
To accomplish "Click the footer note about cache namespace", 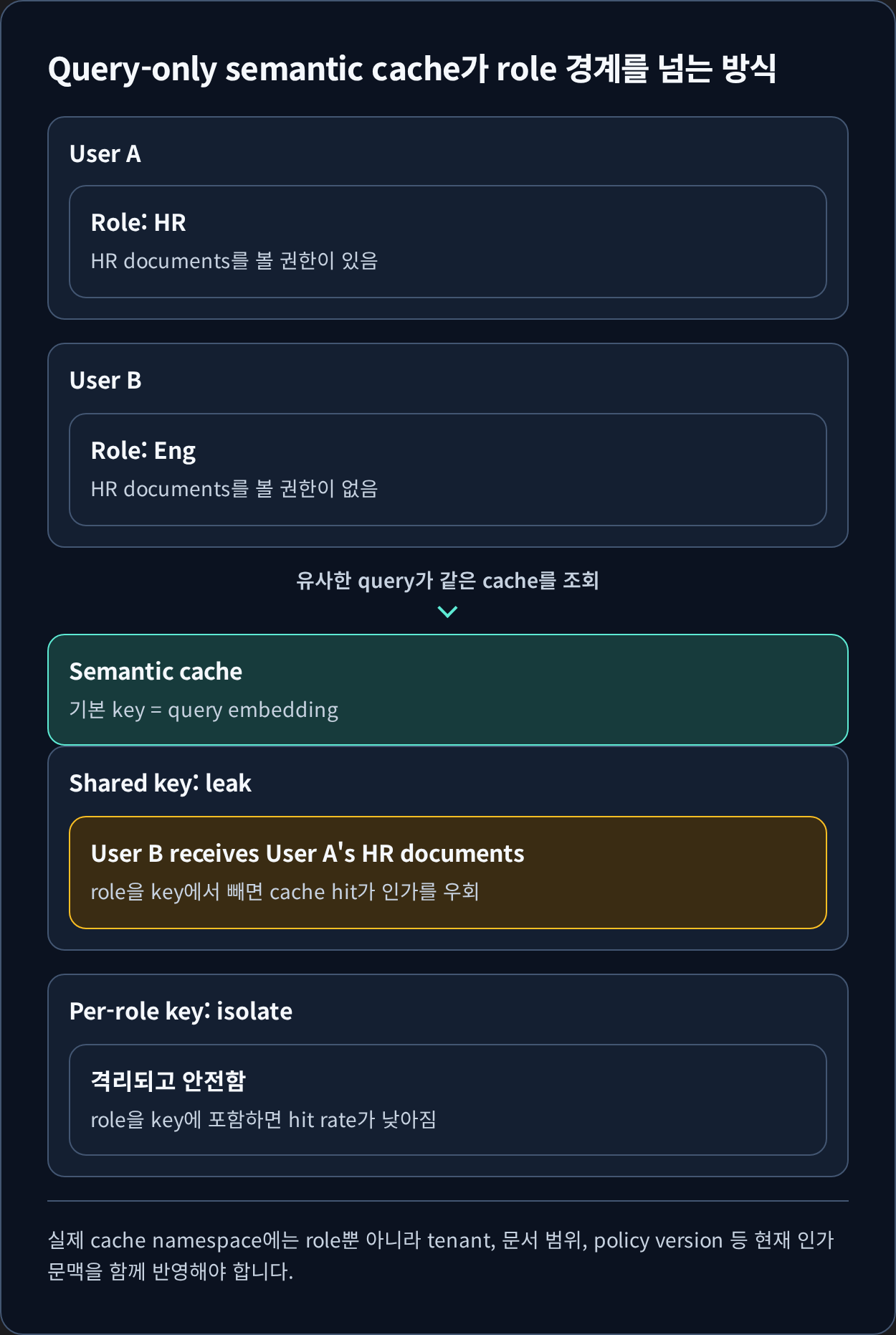I will point(441,1256).
